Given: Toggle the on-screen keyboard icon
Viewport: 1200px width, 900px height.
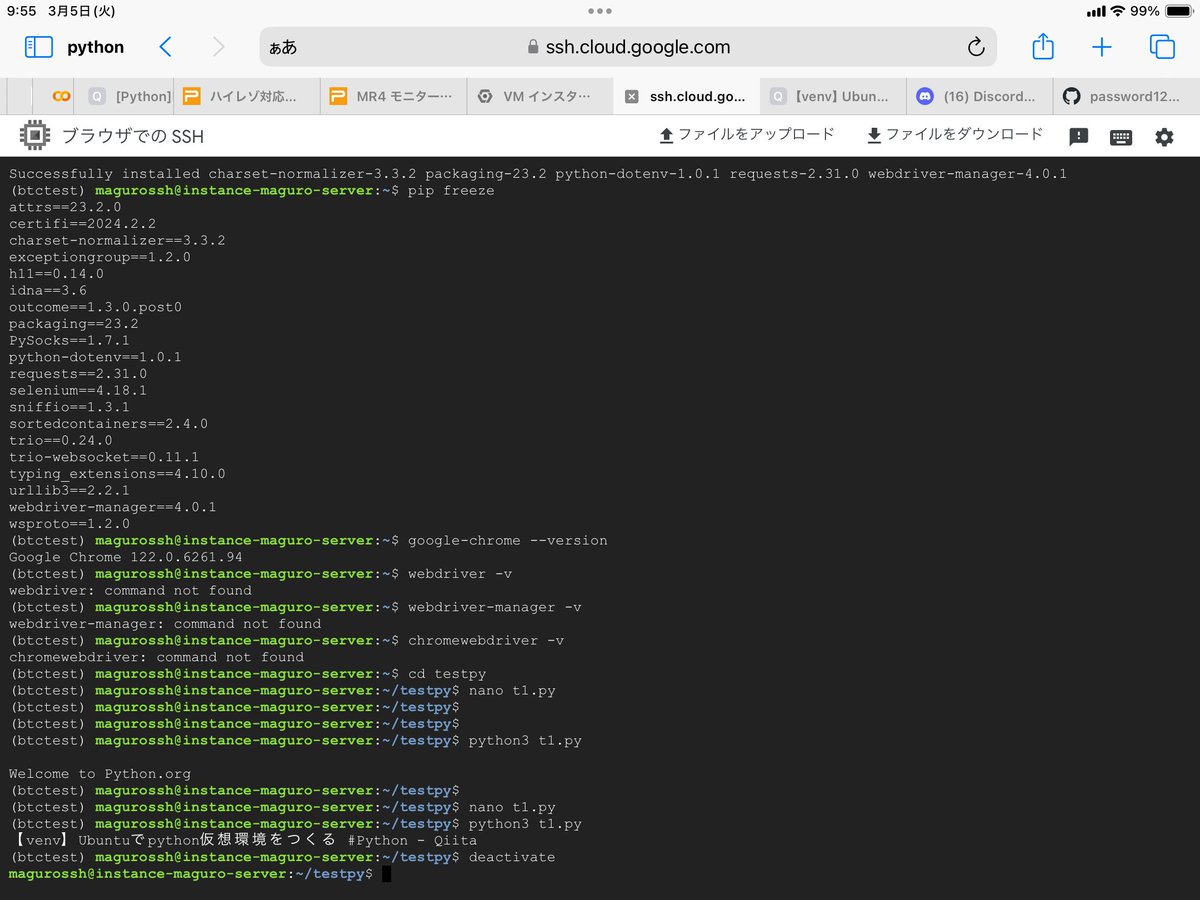Looking at the screenshot, I should (x=1121, y=137).
